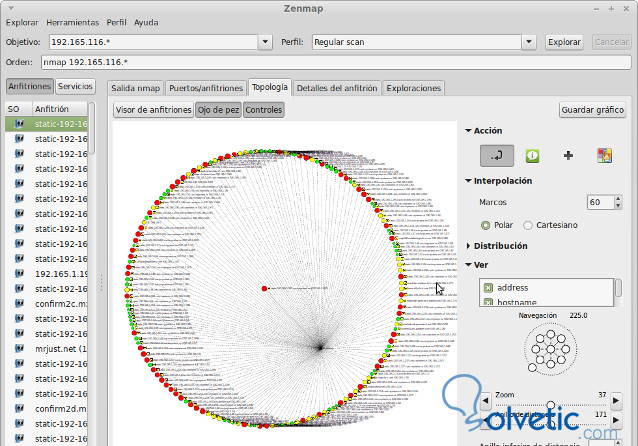Sort by the Anfitrión column header

60,109
